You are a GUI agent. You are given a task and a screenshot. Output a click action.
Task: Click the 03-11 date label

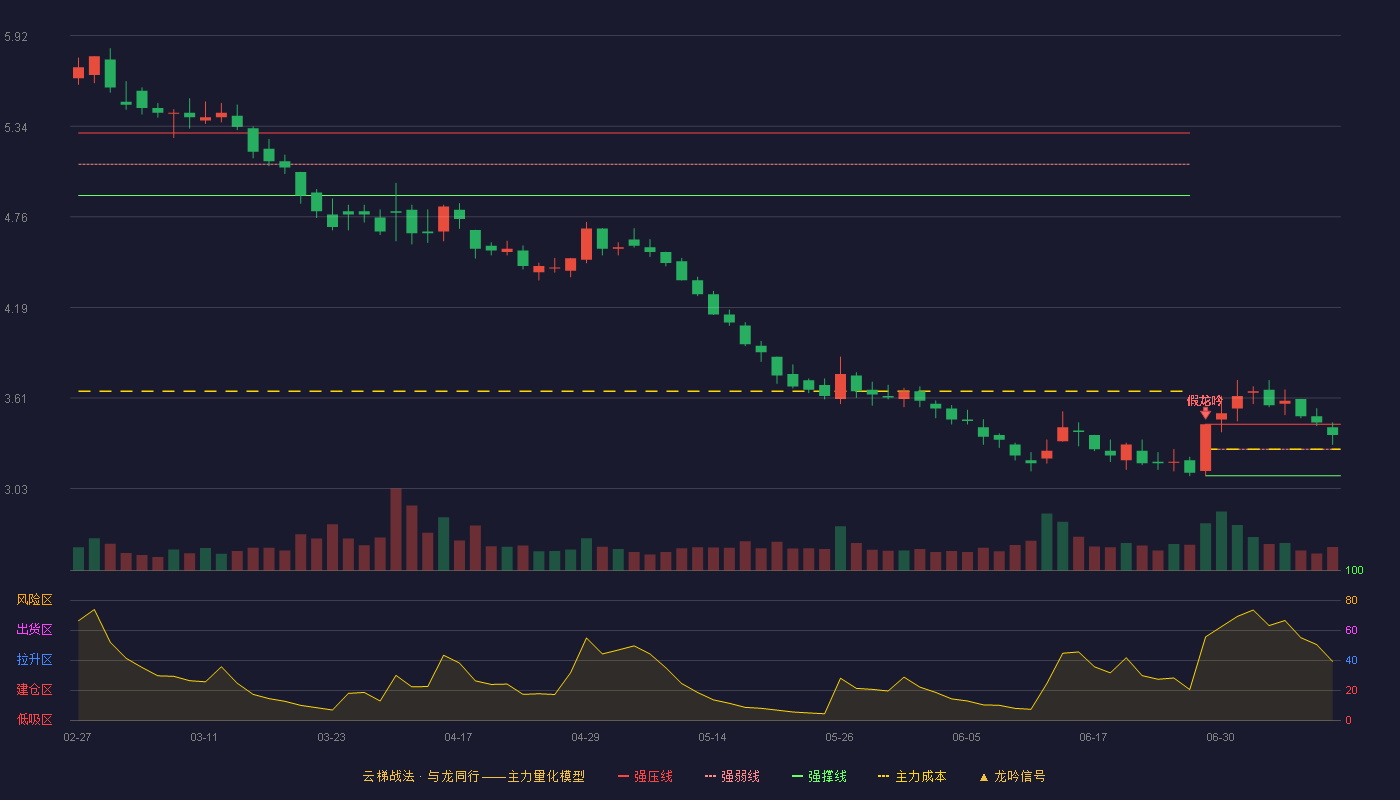coord(204,737)
